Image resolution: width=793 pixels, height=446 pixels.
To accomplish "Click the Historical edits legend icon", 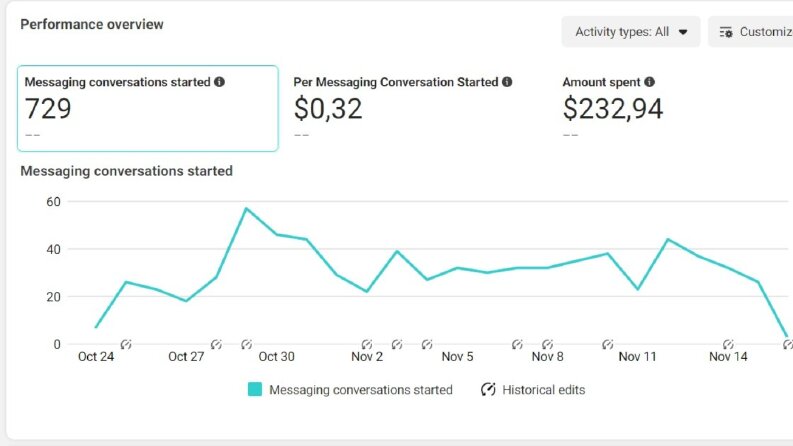I will click(x=488, y=389).
